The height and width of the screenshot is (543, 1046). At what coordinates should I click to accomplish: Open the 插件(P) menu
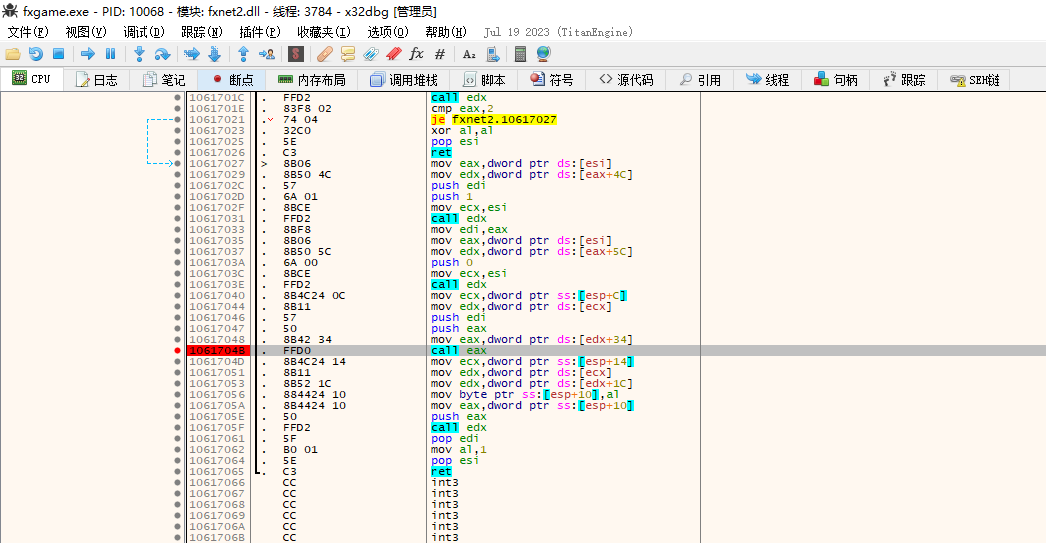coord(259,32)
